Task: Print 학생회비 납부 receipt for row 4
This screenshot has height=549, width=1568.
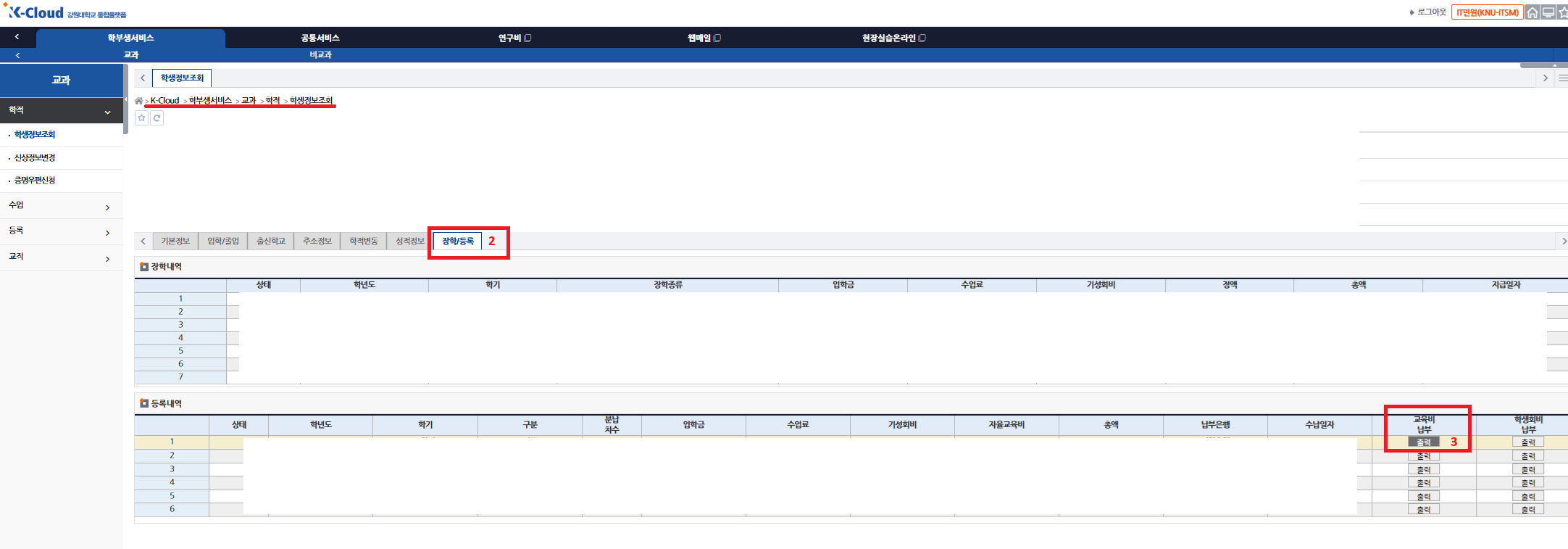Action: 1527,483
